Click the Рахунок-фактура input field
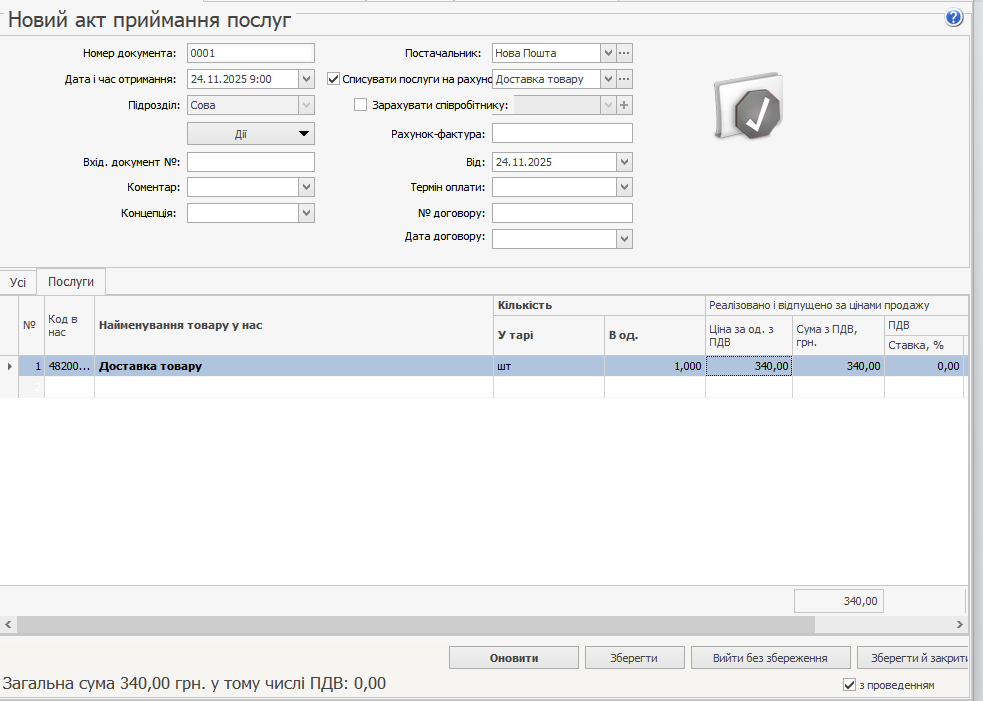Image resolution: width=983 pixels, height=701 pixels. pyautogui.click(x=562, y=134)
